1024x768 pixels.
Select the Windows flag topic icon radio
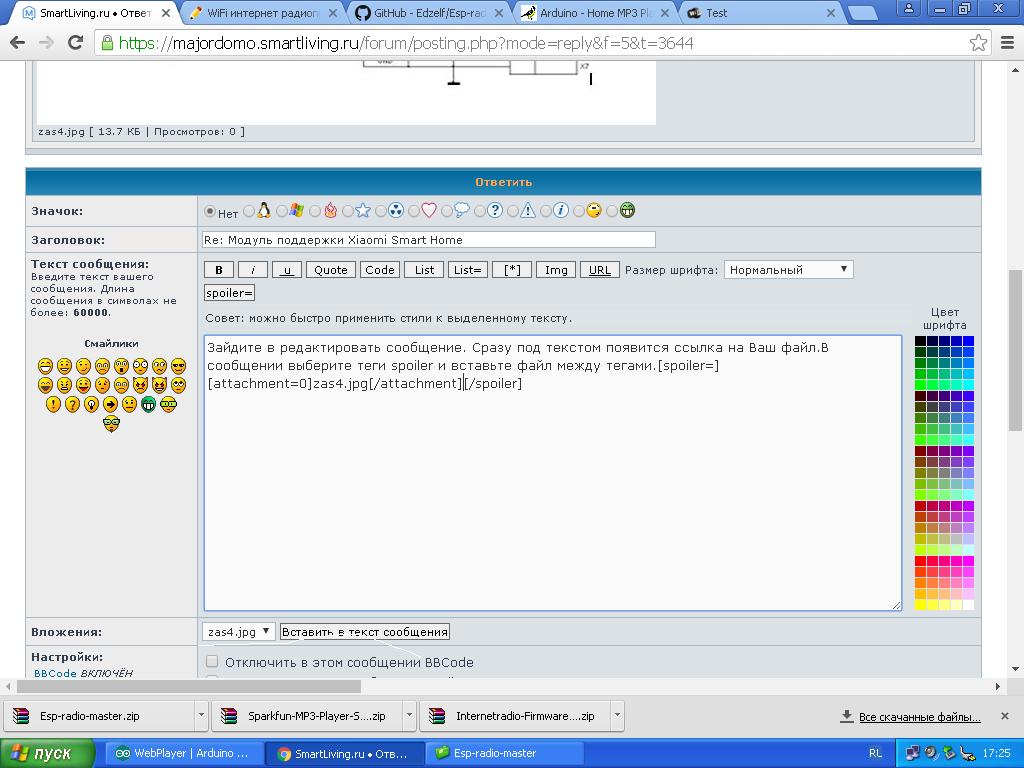[x=281, y=212]
